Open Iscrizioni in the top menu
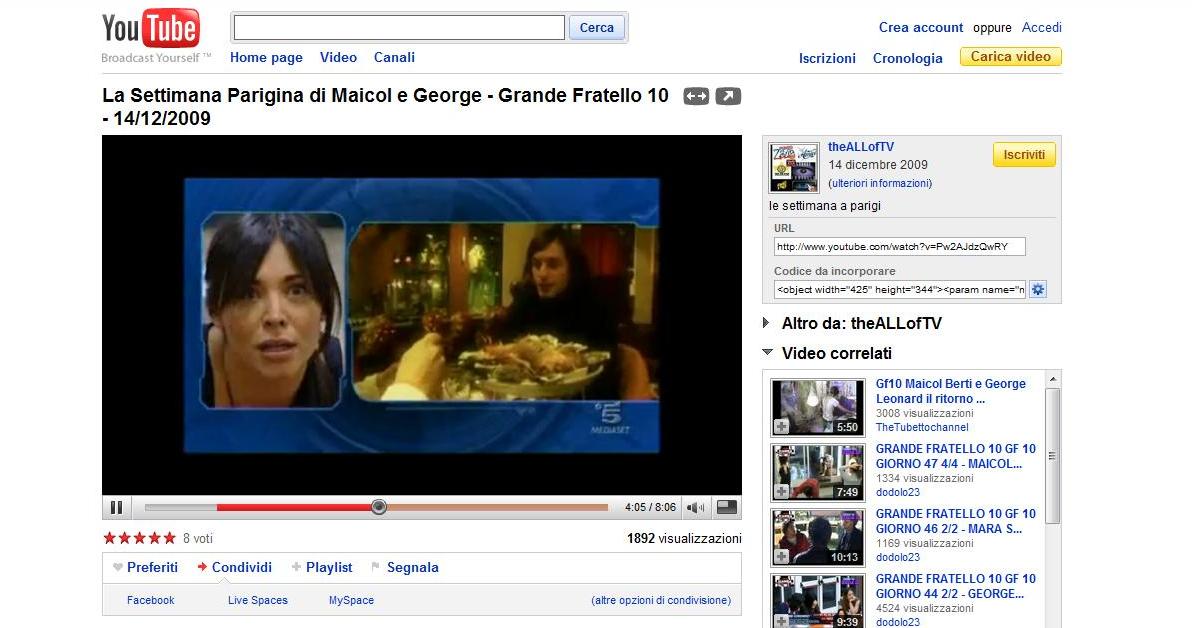1192x628 pixels. 827,59
